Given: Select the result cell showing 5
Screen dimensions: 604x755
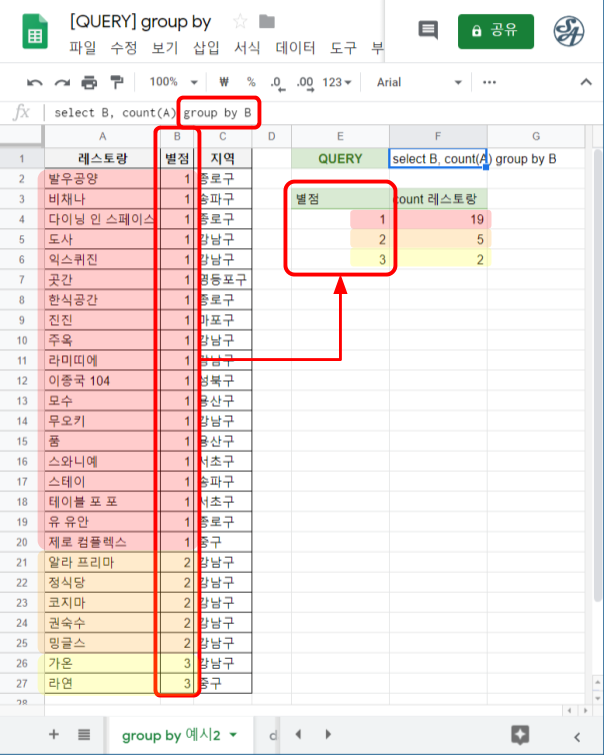Looking at the screenshot, I should click(x=438, y=239).
